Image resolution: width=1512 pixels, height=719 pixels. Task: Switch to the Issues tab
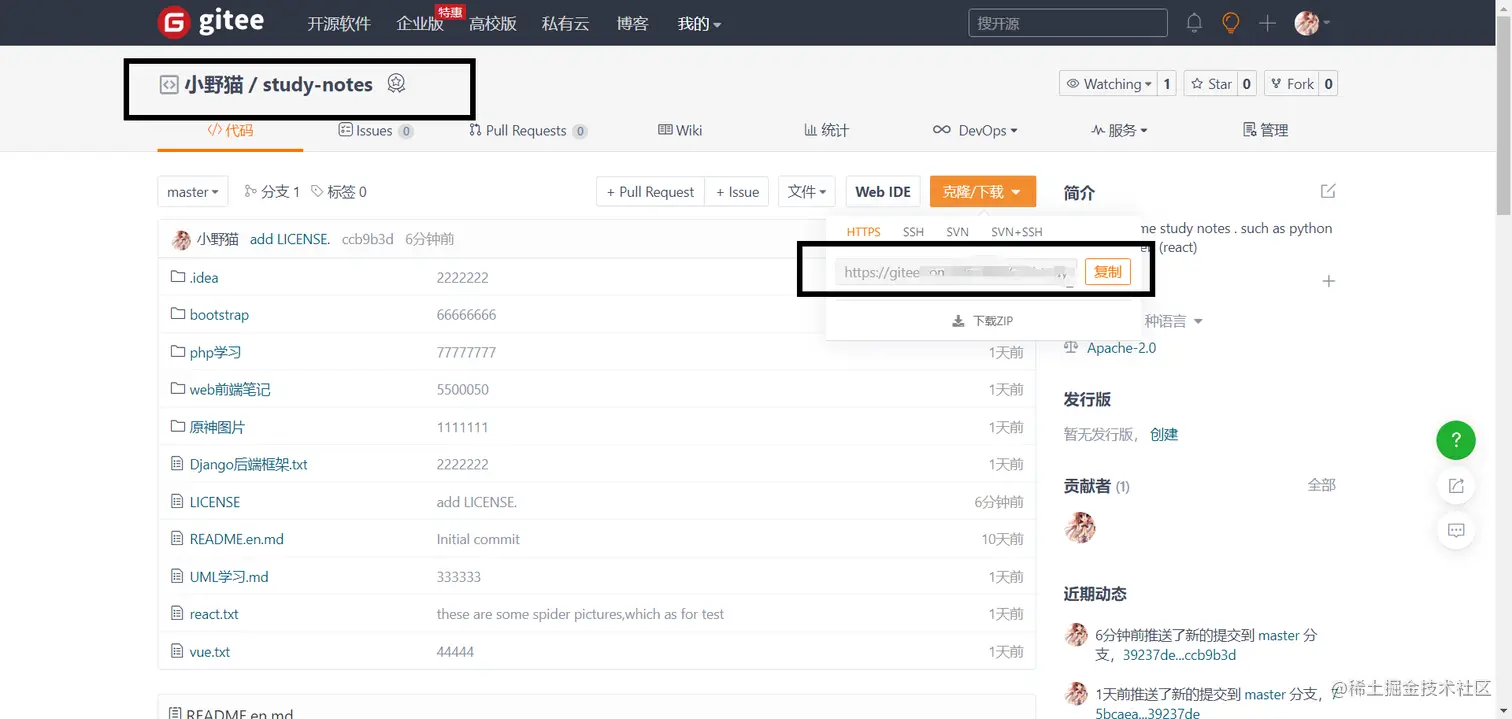(376, 130)
